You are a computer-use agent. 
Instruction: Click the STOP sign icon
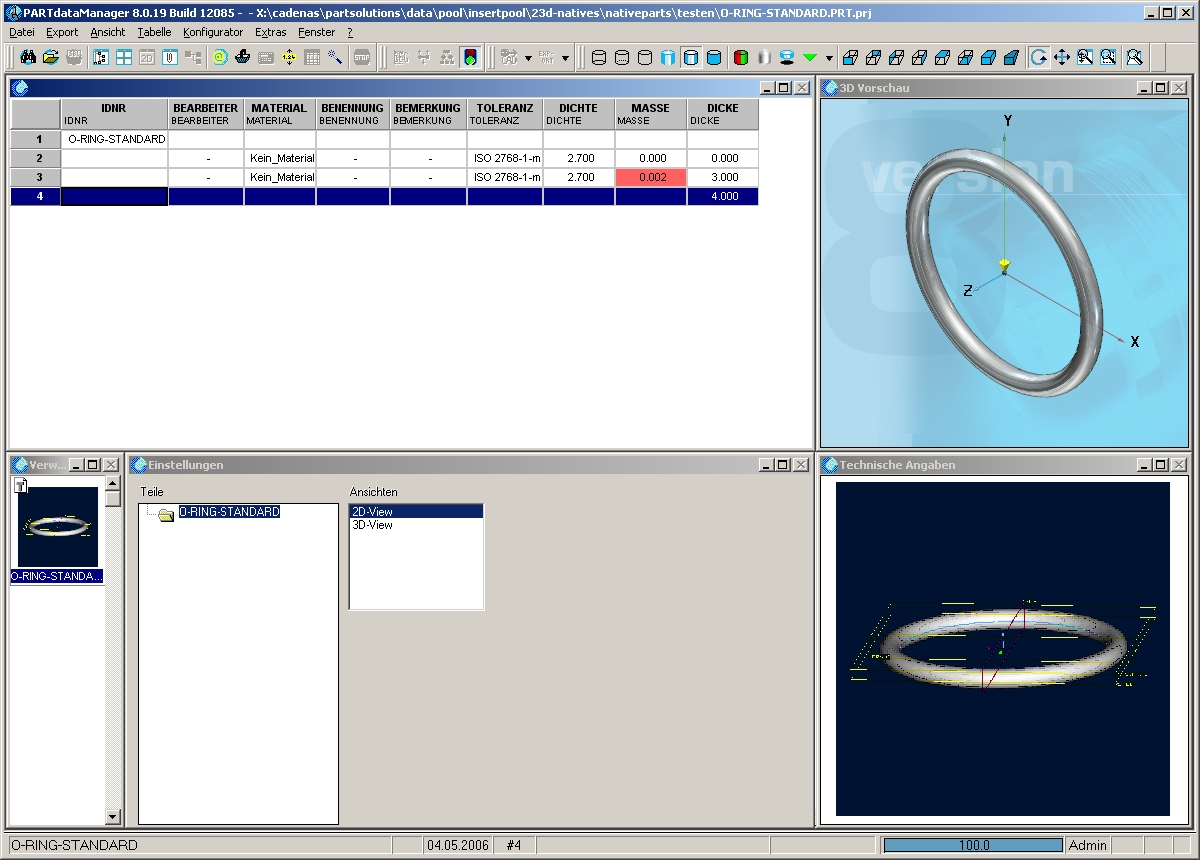362,58
